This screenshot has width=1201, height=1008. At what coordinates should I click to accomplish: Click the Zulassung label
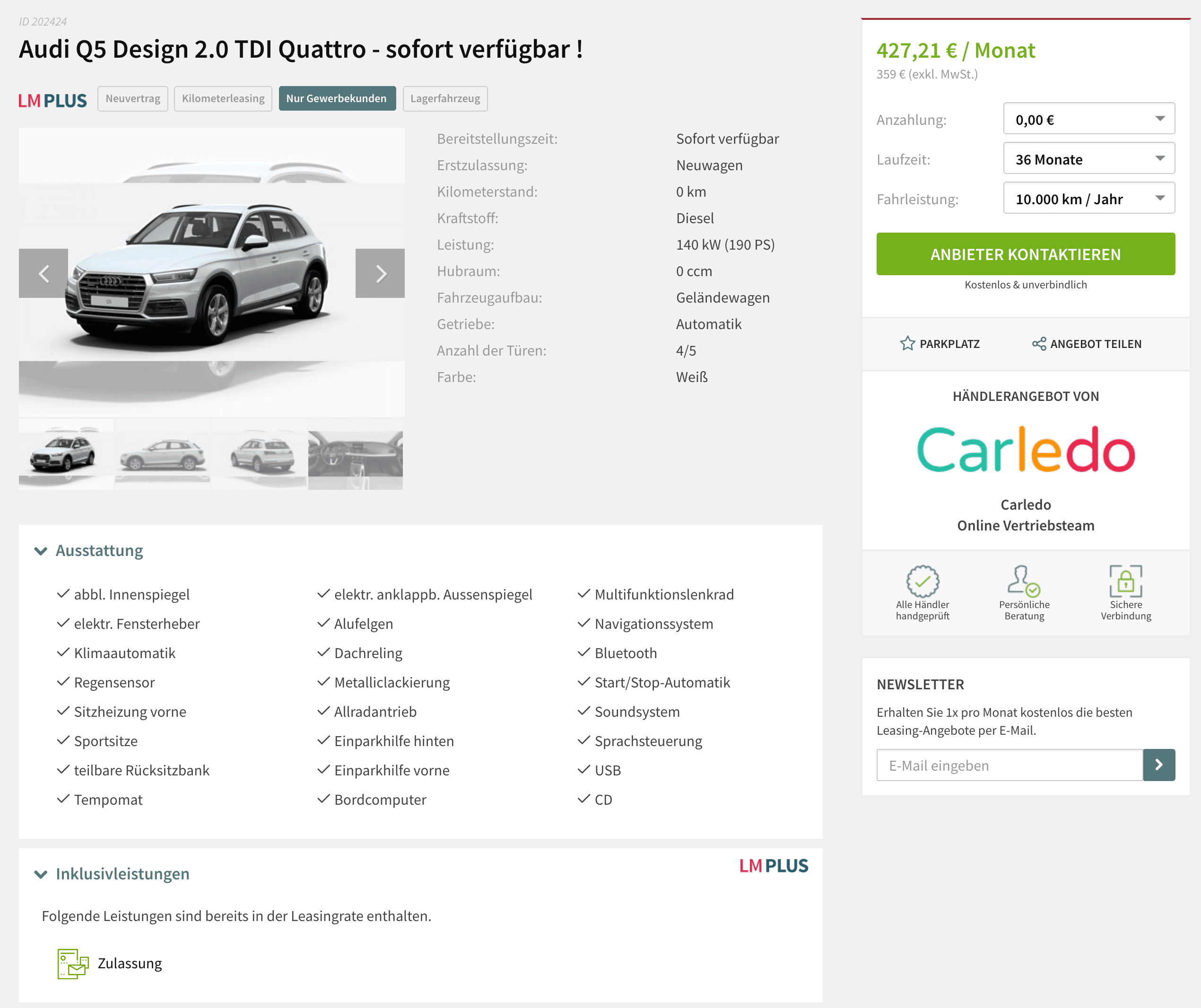click(130, 964)
